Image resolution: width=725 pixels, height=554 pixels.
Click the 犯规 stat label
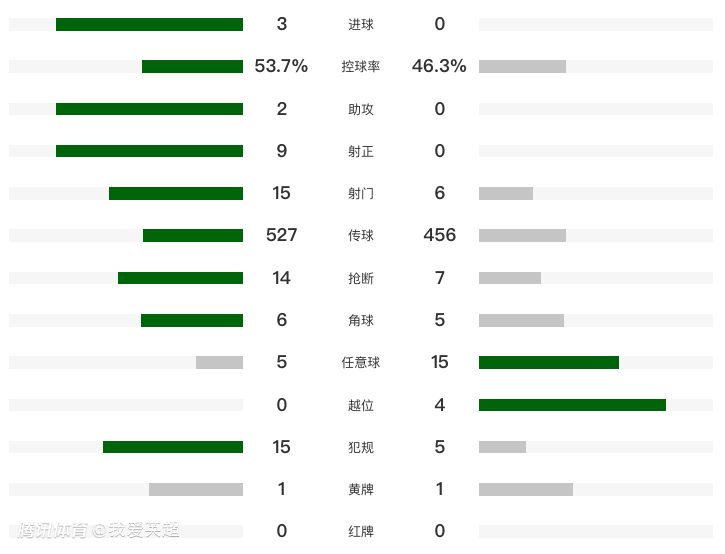coord(361,447)
